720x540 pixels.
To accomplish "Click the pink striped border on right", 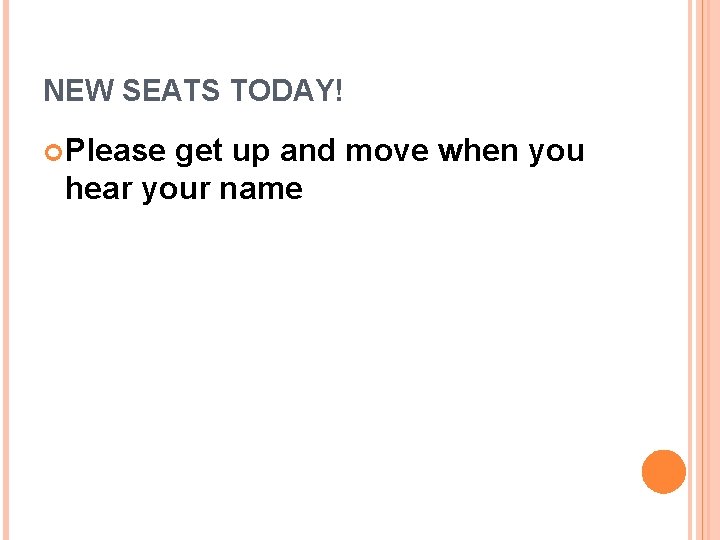I will pyautogui.click(x=703, y=270).
